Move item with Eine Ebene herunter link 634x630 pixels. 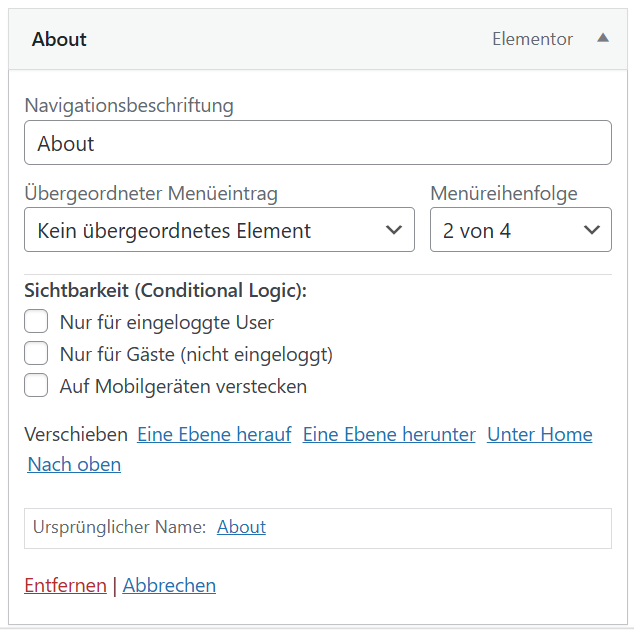coord(389,434)
